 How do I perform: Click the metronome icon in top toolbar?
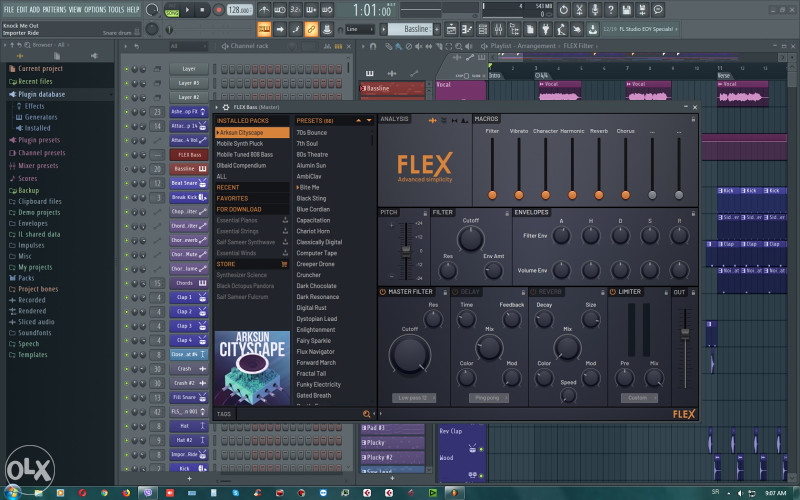[x=264, y=10]
